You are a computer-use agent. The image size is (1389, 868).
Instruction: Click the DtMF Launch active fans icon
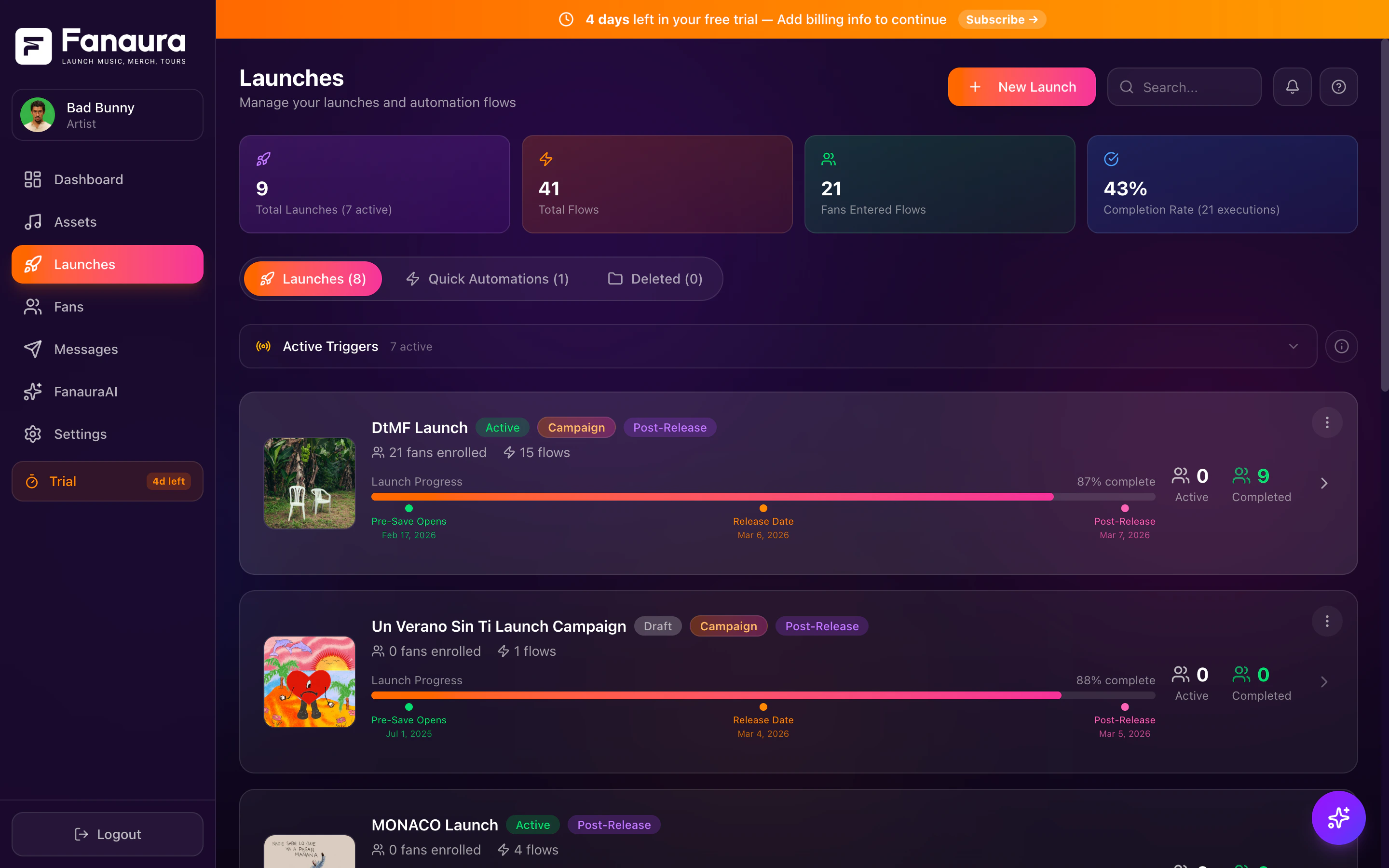pos(1180,475)
